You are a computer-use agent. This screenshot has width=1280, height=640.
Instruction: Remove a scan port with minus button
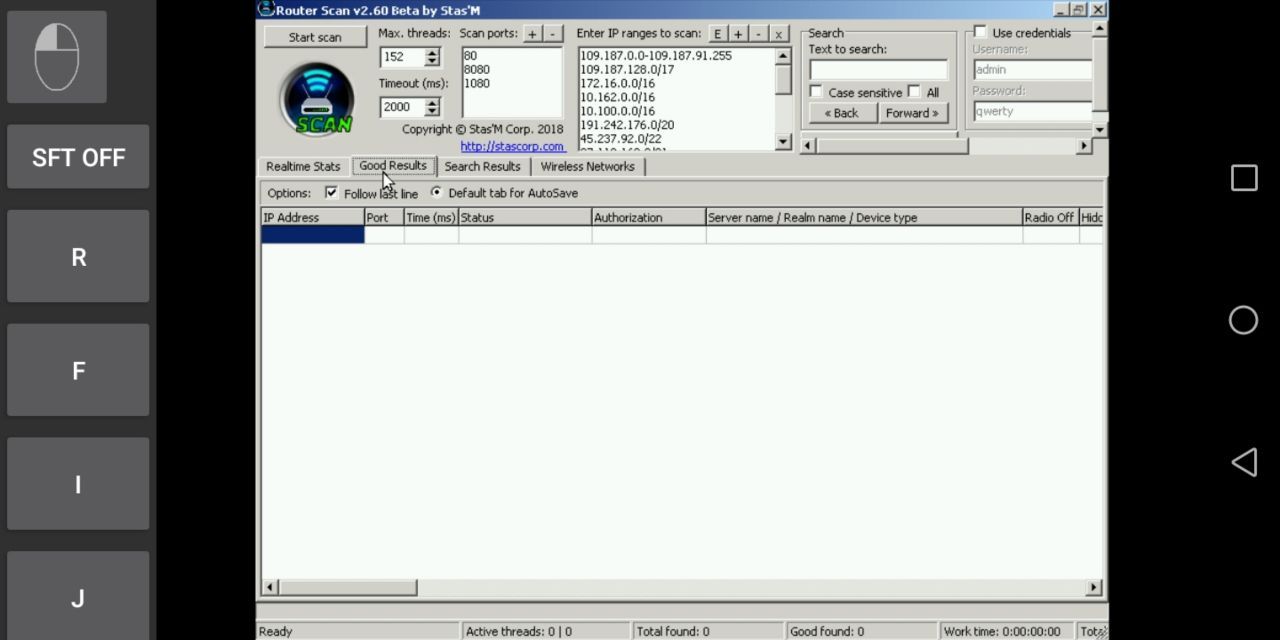553,33
